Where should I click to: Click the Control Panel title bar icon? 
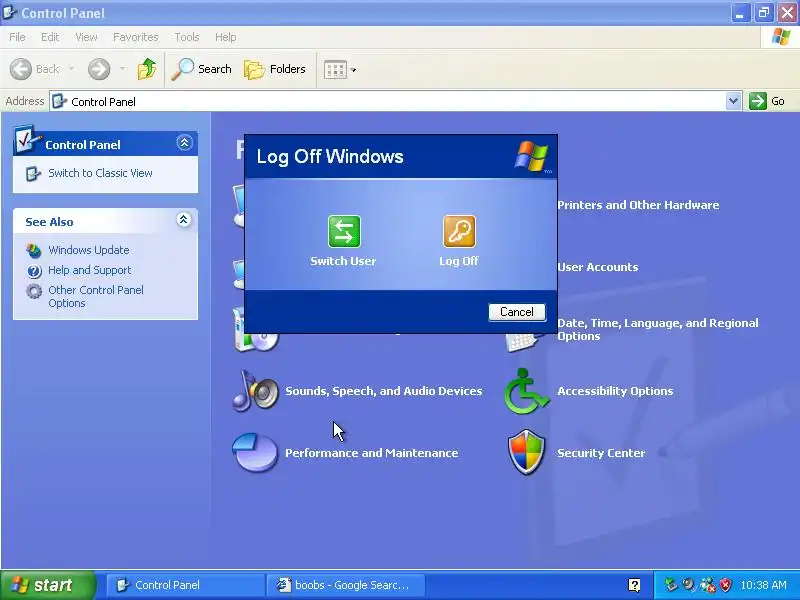tap(10, 12)
